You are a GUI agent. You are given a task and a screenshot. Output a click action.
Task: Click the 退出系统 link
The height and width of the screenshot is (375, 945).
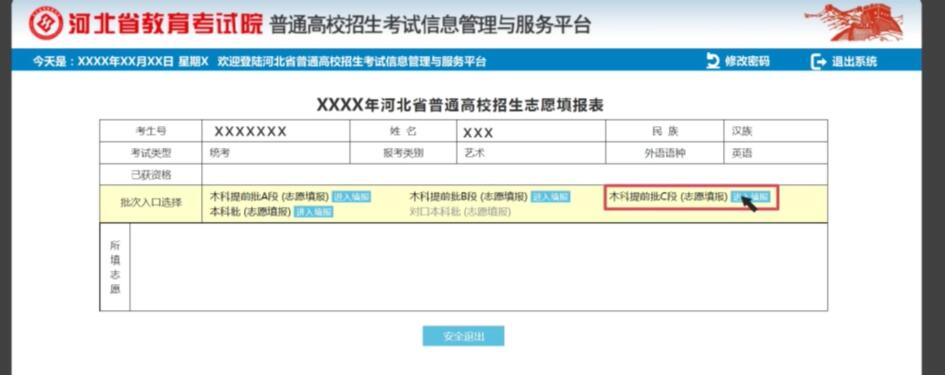(854, 61)
